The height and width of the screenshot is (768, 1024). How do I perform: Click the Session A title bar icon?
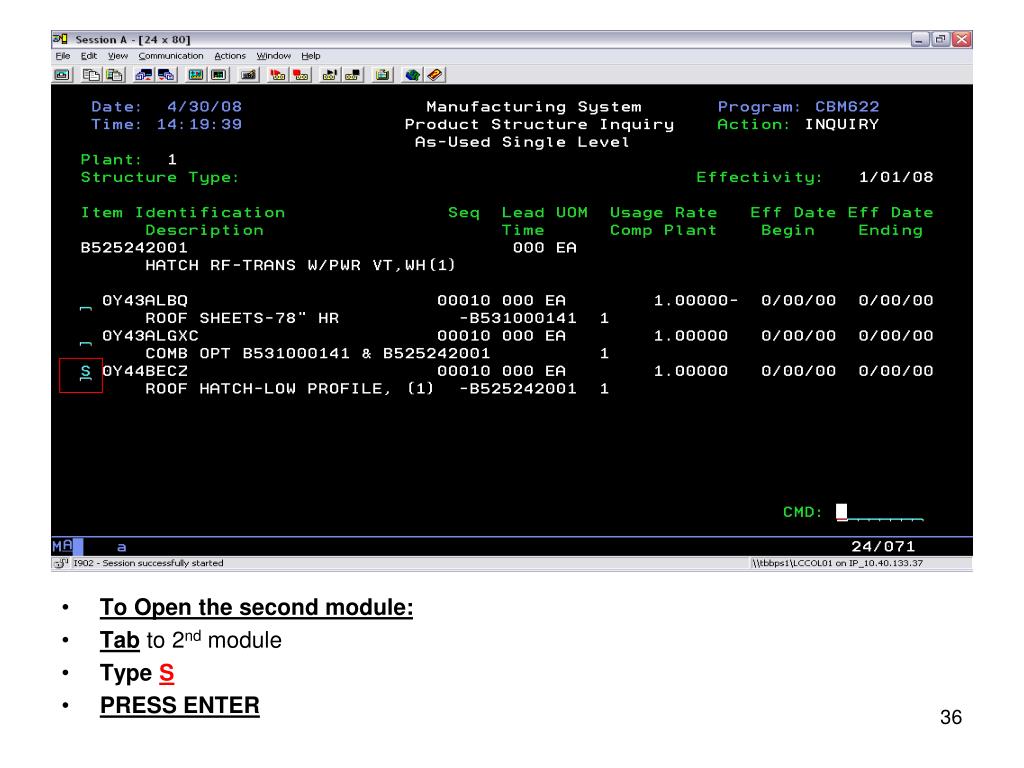pos(60,39)
